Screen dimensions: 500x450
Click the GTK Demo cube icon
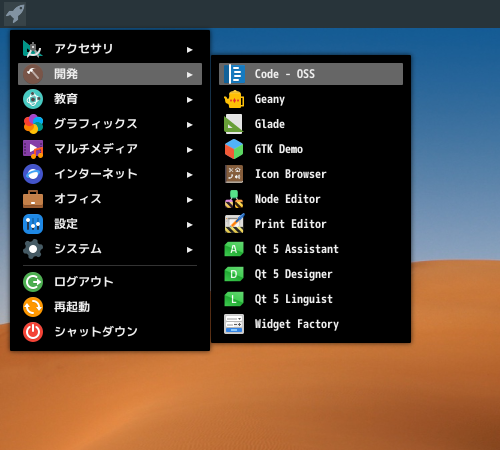(x=234, y=149)
